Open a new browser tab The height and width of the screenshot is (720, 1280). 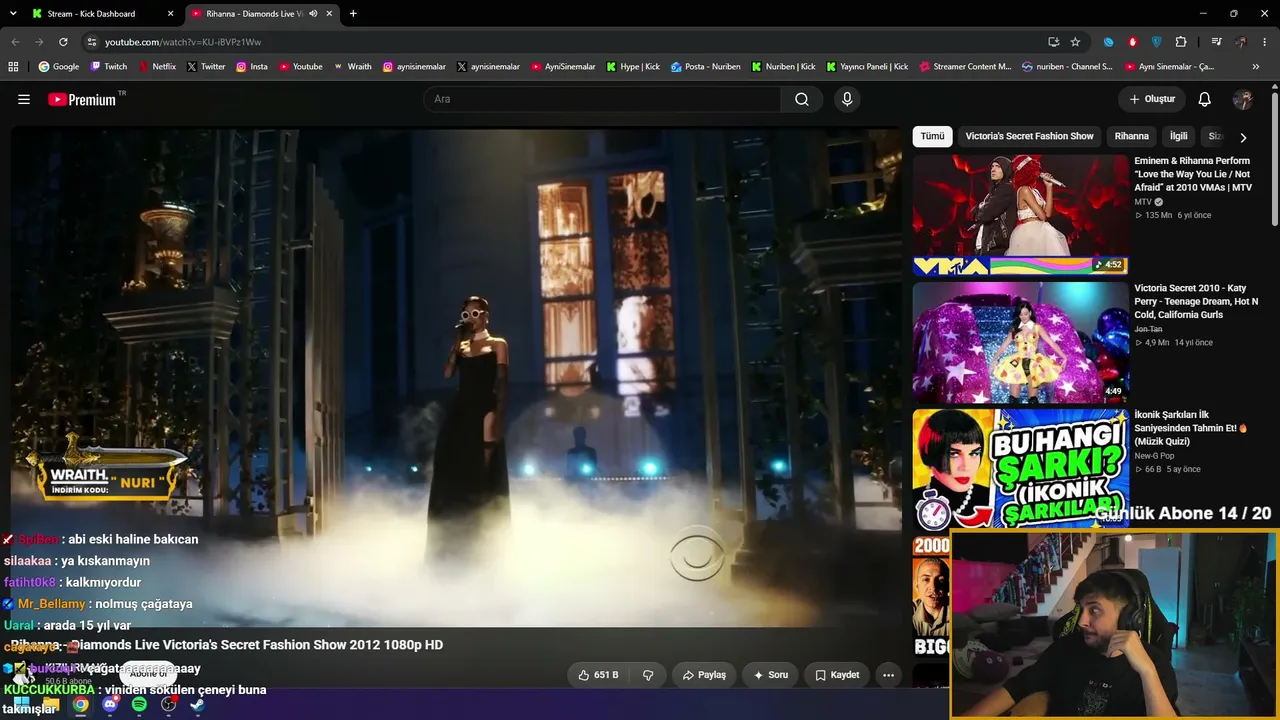click(353, 14)
